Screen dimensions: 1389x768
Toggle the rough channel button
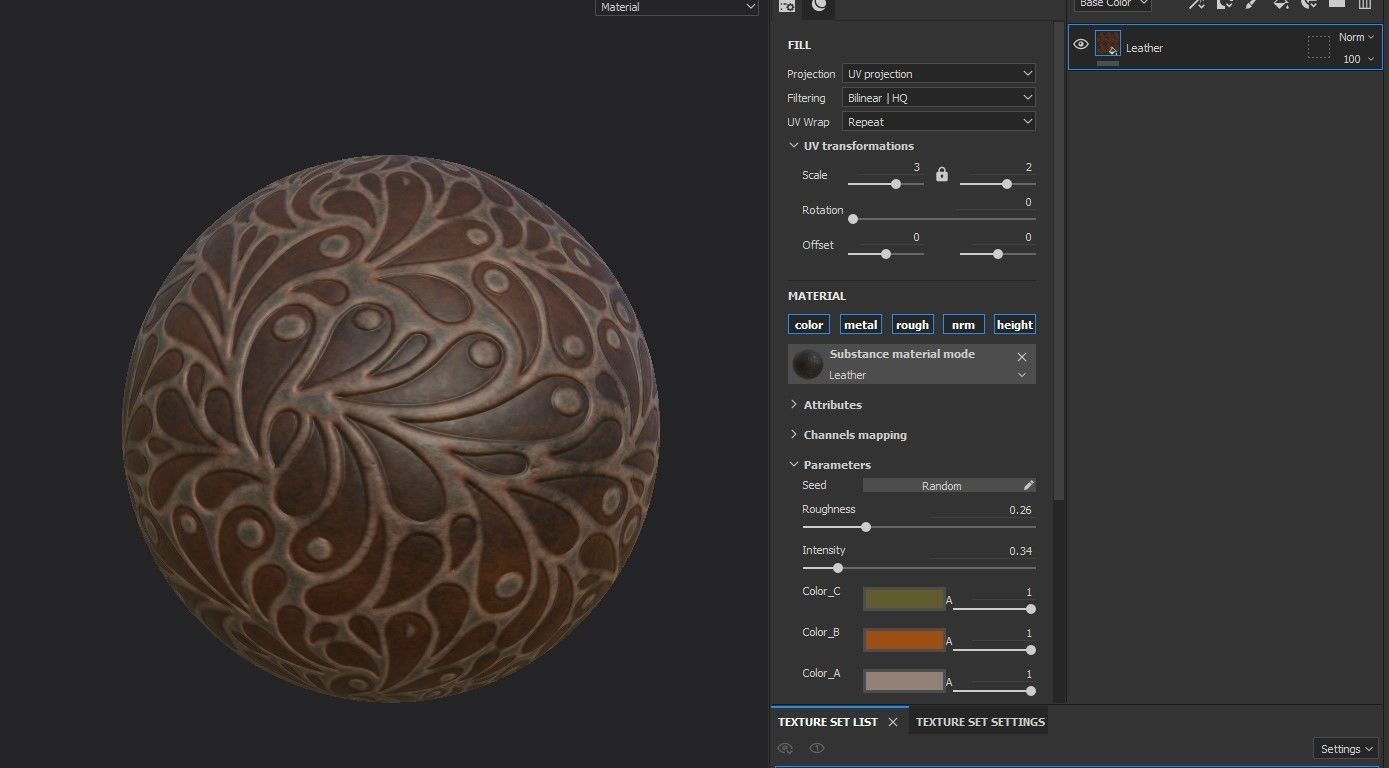(x=912, y=324)
